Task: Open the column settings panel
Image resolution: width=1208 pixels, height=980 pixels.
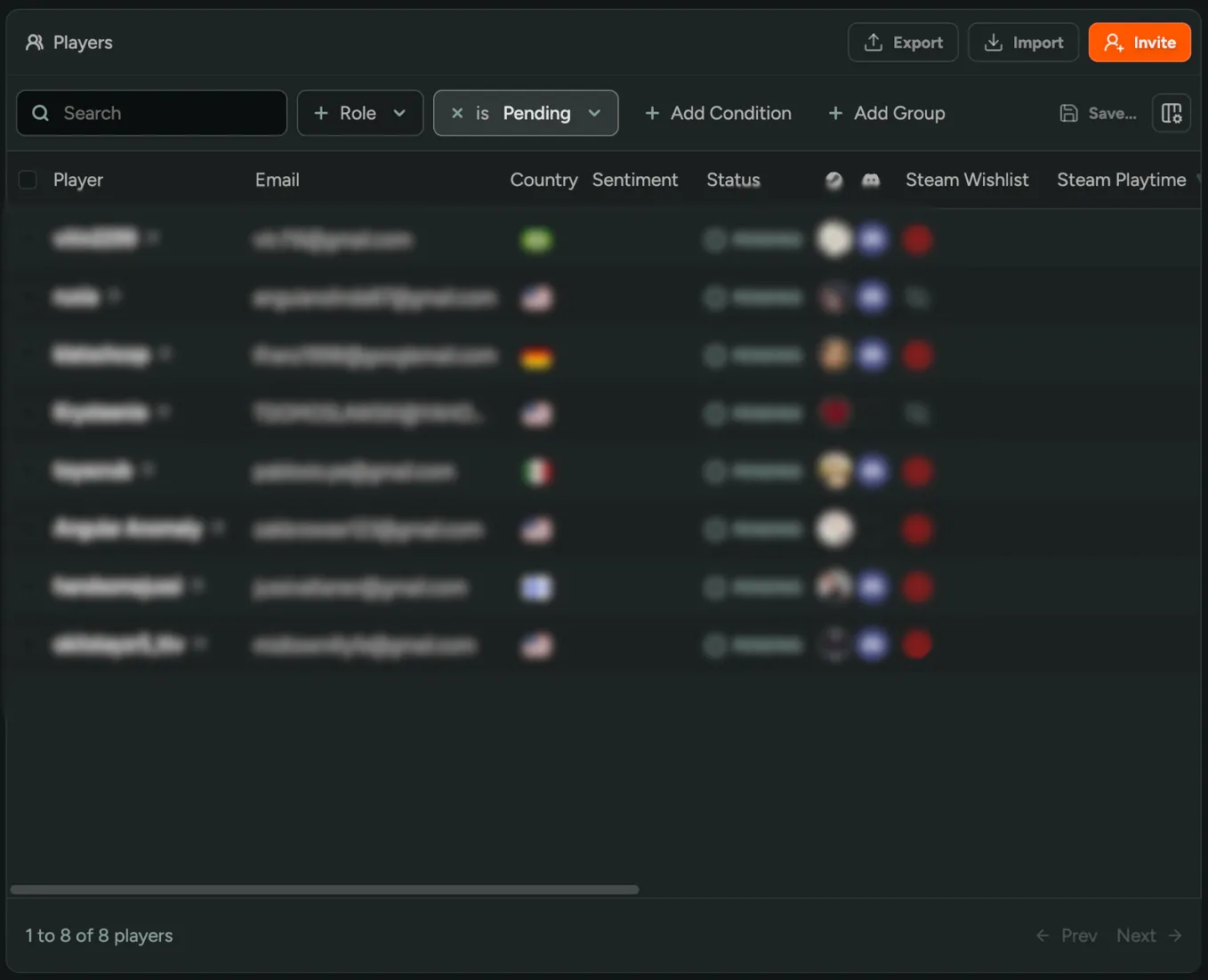Action: tap(1171, 113)
